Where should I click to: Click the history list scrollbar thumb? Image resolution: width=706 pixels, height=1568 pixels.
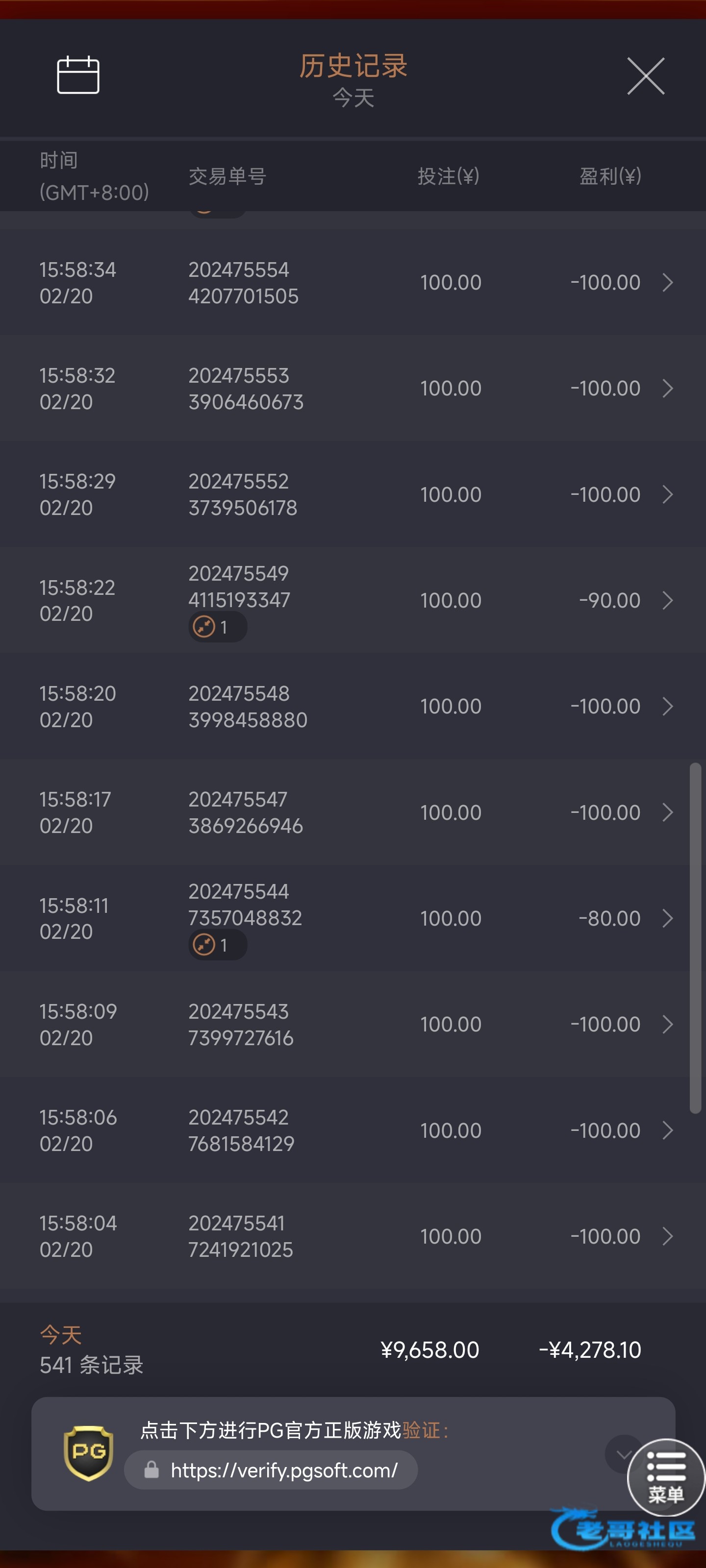tap(695, 937)
